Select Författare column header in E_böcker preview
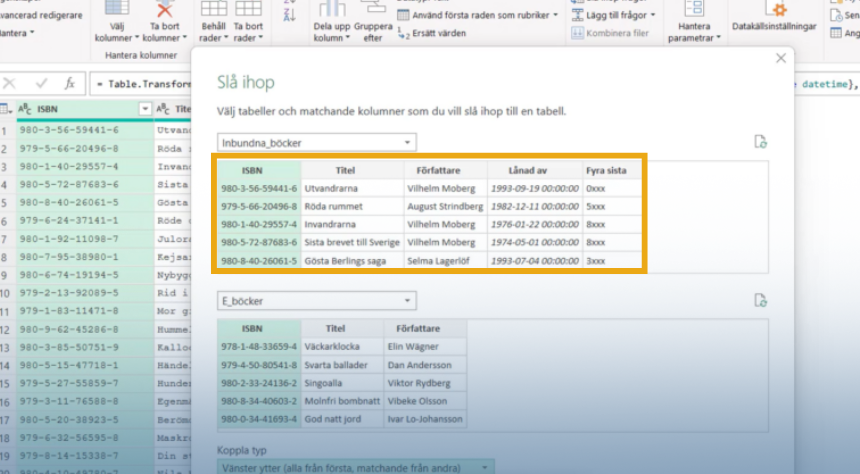Screen dimensions: 860x474 click(x=424, y=328)
